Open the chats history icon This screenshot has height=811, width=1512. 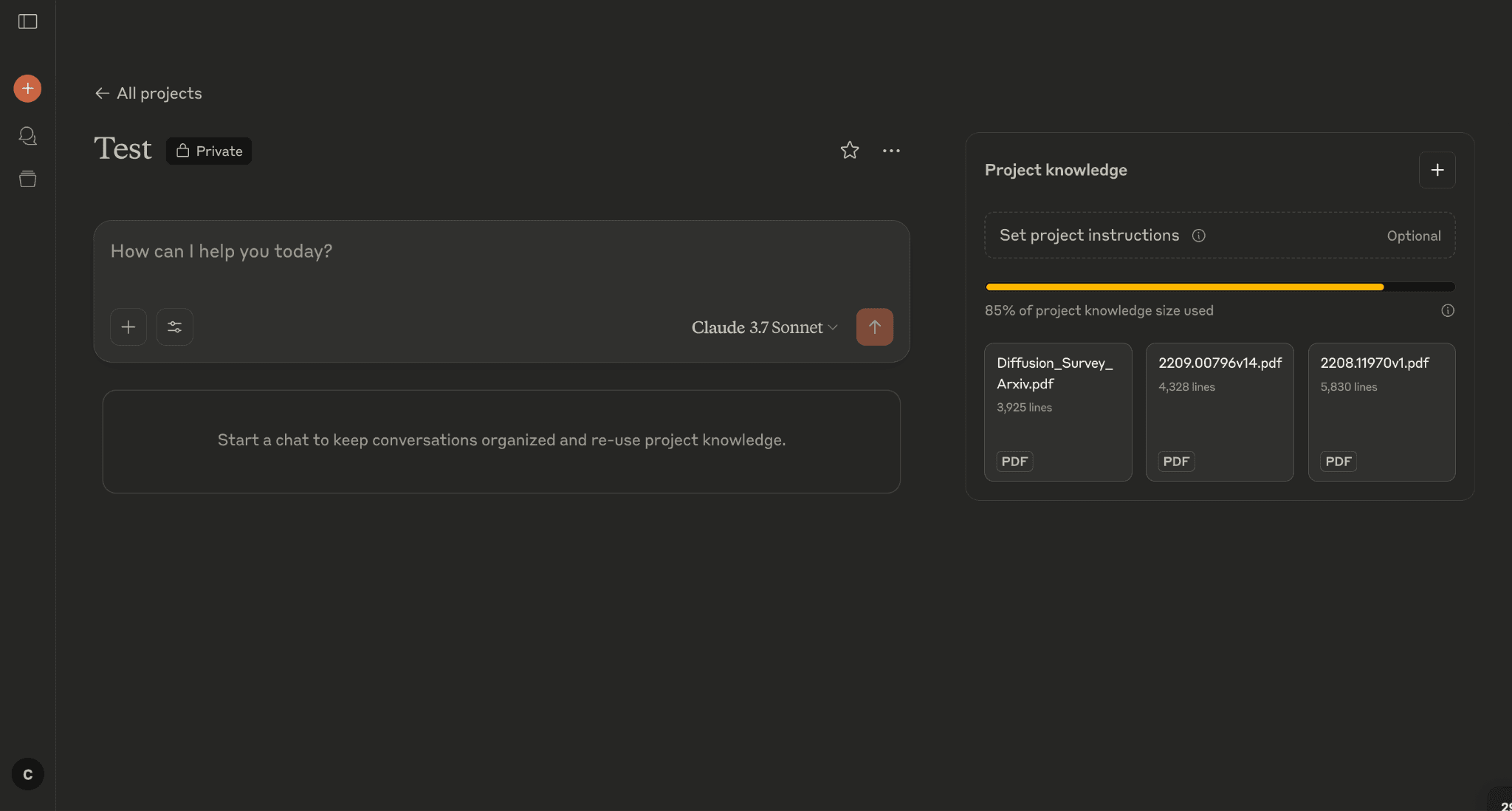click(27, 136)
